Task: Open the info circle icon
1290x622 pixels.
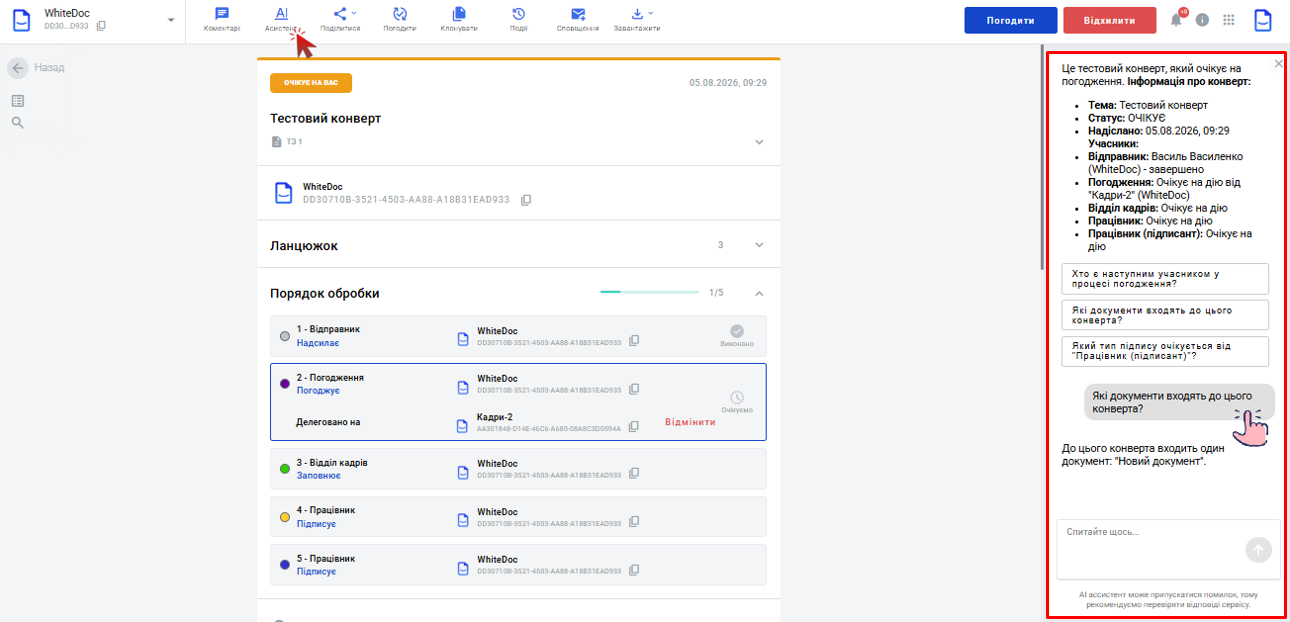Action: point(1202,20)
